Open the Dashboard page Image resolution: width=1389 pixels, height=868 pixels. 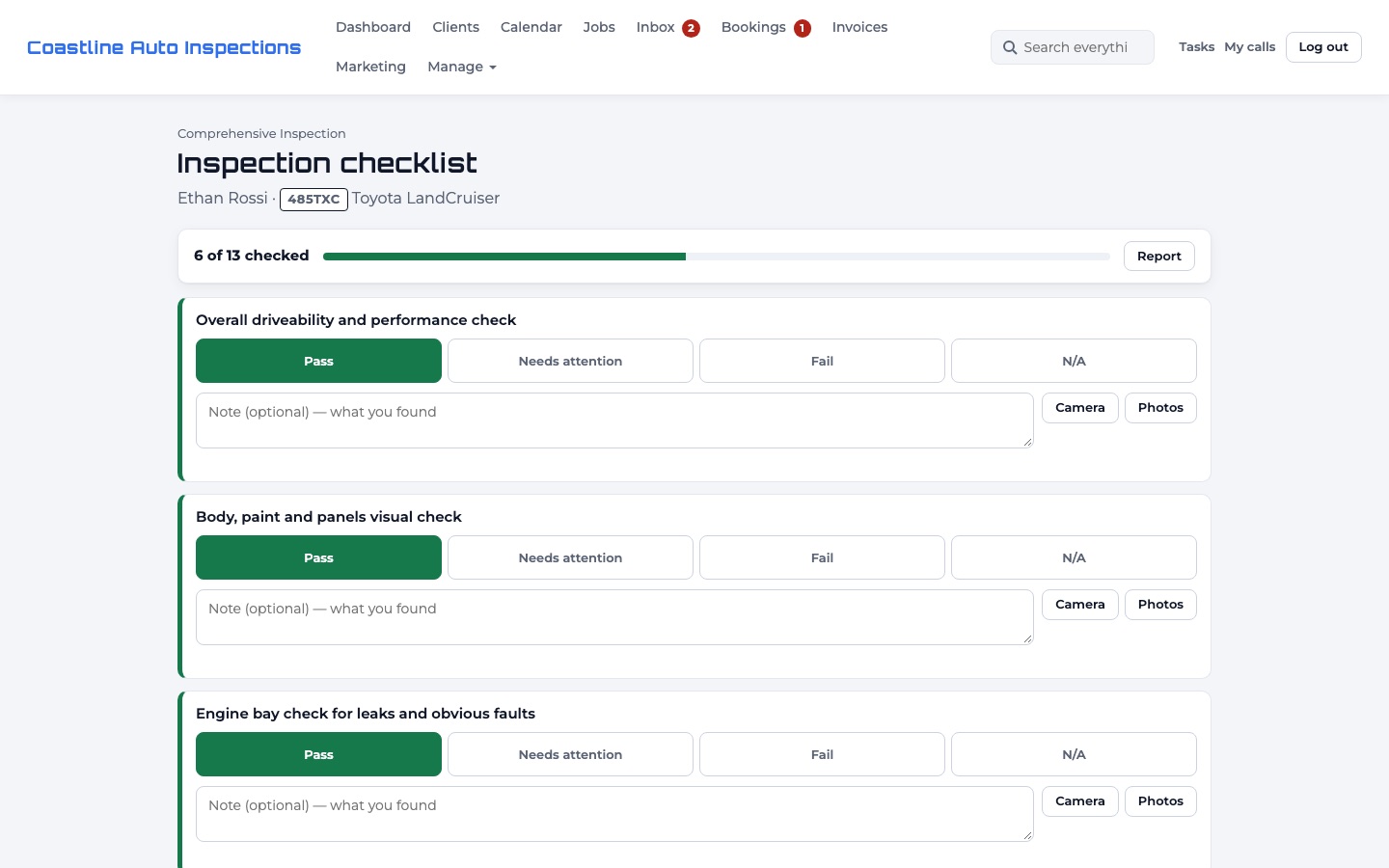(x=373, y=27)
